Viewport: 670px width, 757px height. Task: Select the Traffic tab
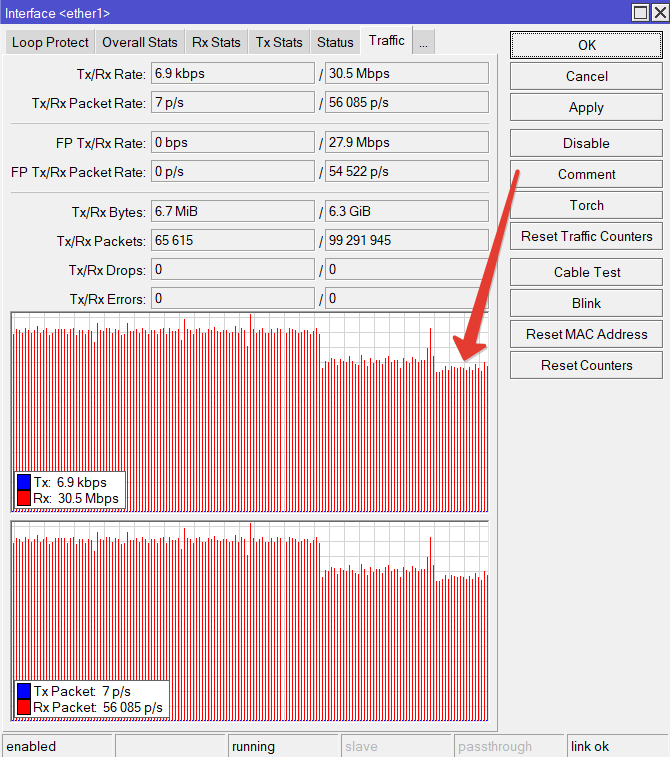386,41
